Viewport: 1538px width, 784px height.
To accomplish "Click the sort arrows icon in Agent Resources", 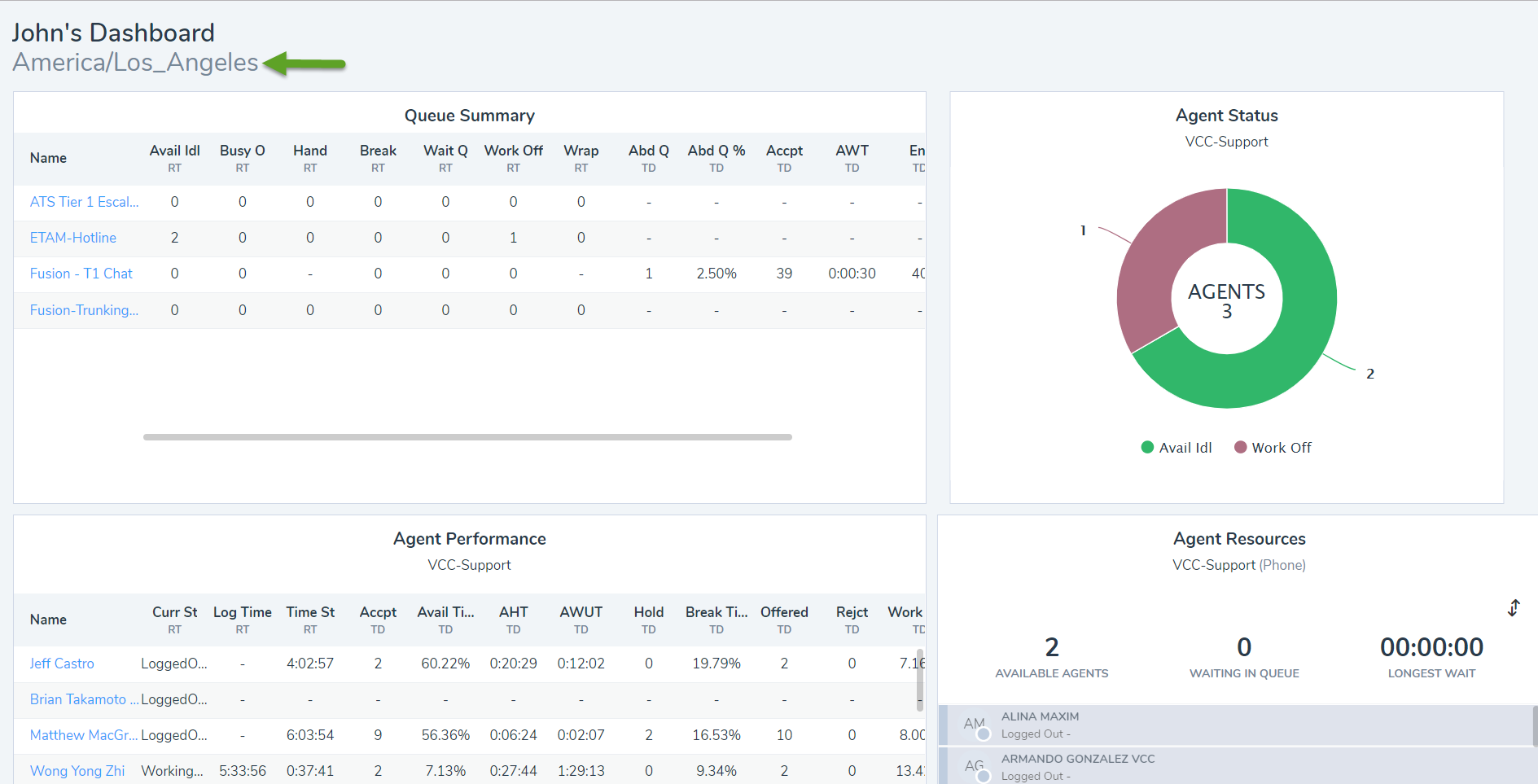I will tap(1514, 608).
